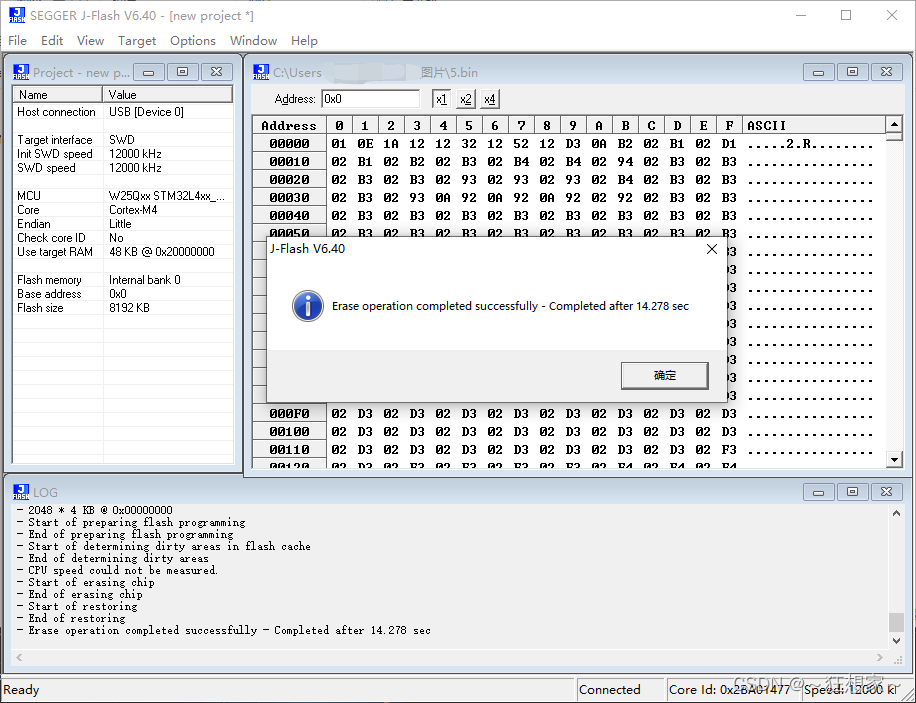Click the Address input field
This screenshot has height=703, width=916.
tap(370, 99)
